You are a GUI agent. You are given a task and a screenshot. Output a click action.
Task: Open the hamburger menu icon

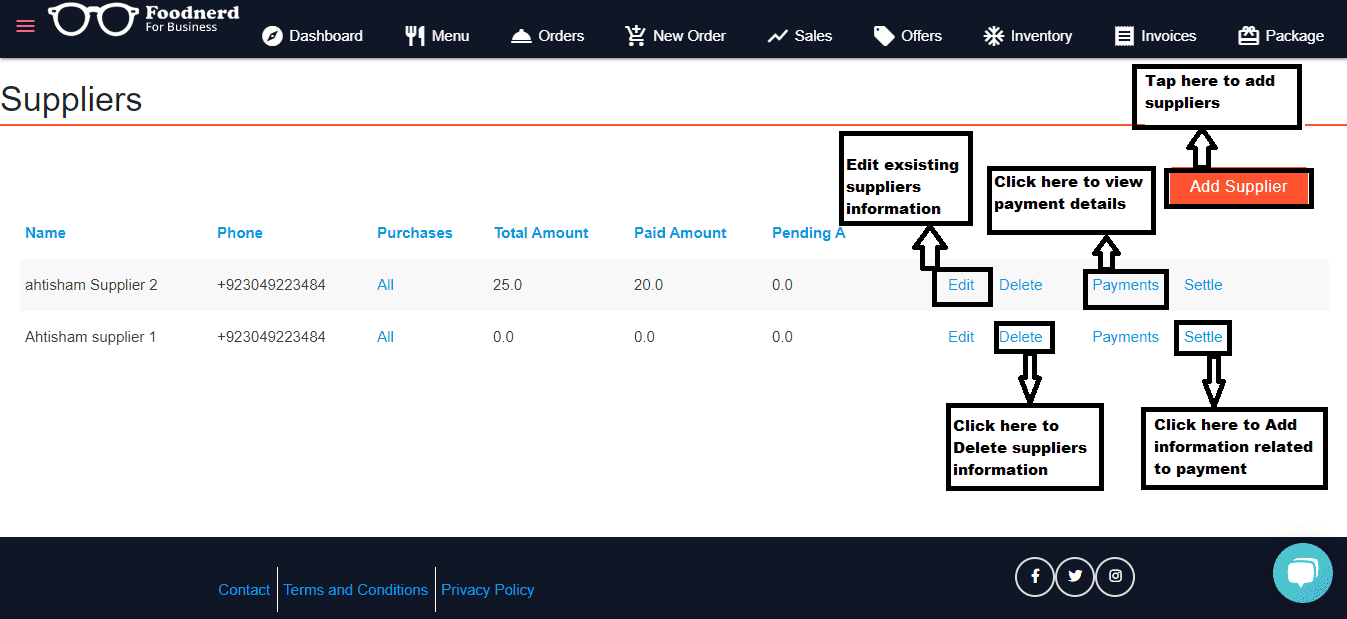point(25,26)
